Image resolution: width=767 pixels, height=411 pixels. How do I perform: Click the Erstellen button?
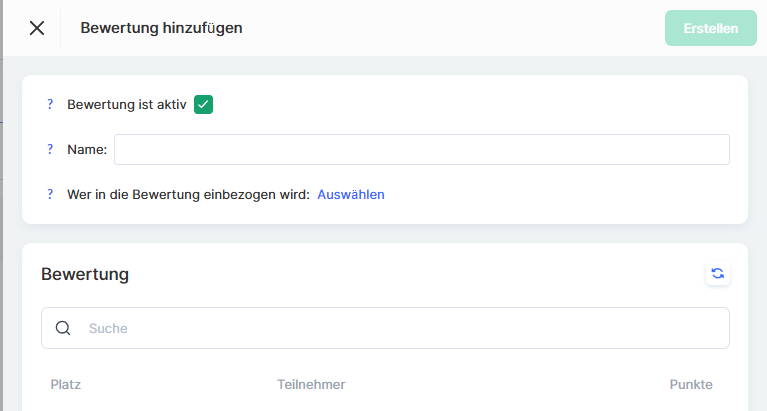(x=711, y=28)
